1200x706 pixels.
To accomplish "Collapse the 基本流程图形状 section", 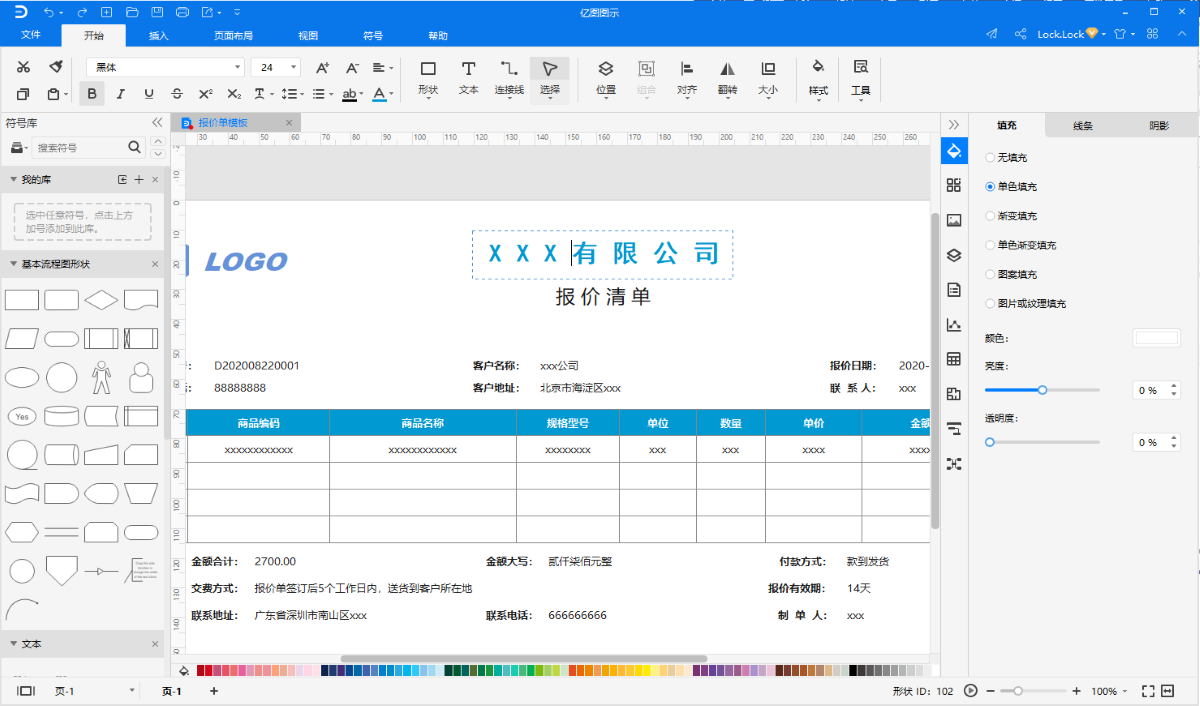I will [13, 264].
